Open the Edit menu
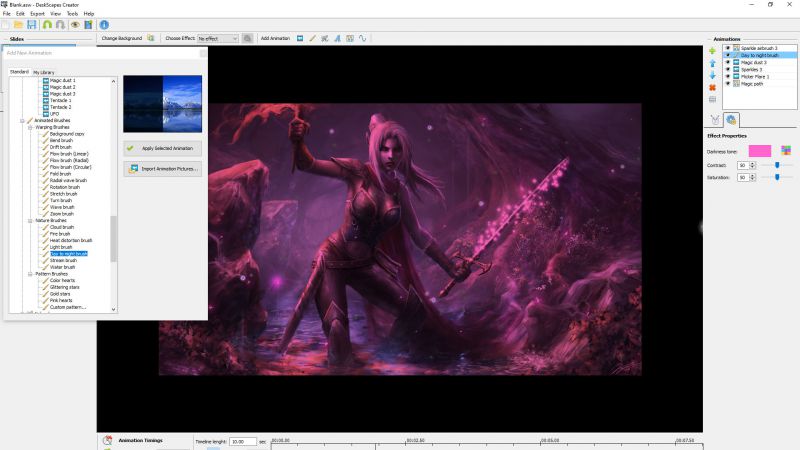This screenshot has width=800, height=450. [20, 14]
